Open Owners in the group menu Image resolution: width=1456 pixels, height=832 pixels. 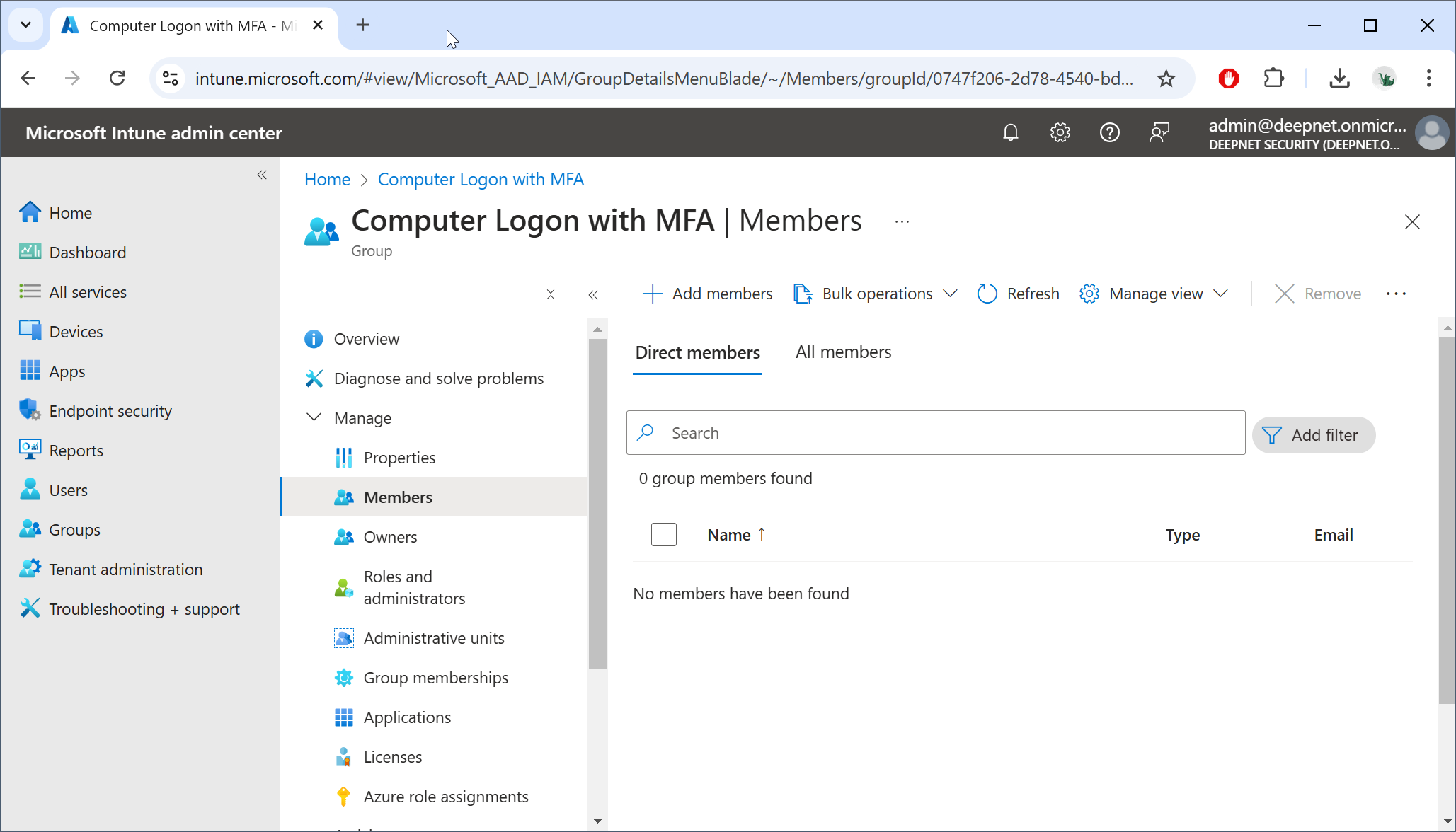pos(390,537)
